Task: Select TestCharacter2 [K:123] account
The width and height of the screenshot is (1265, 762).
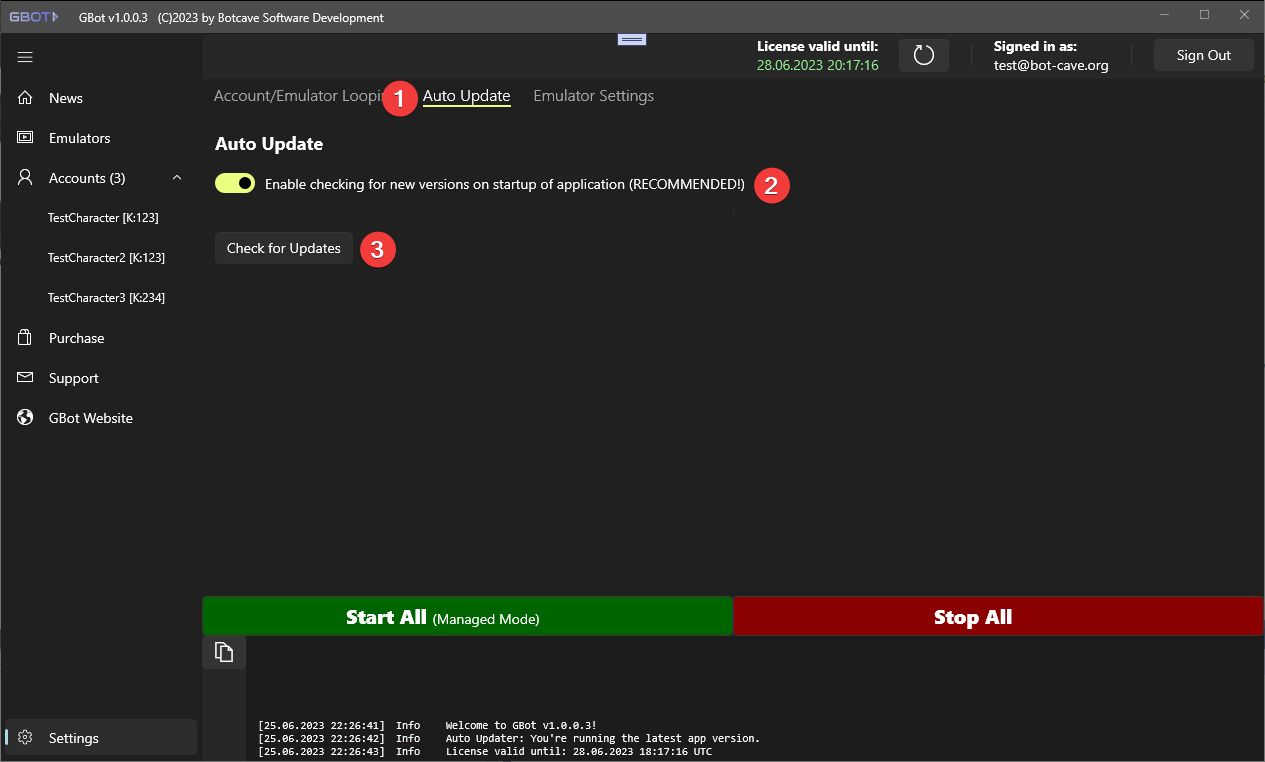Action: click(x=106, y=258)
